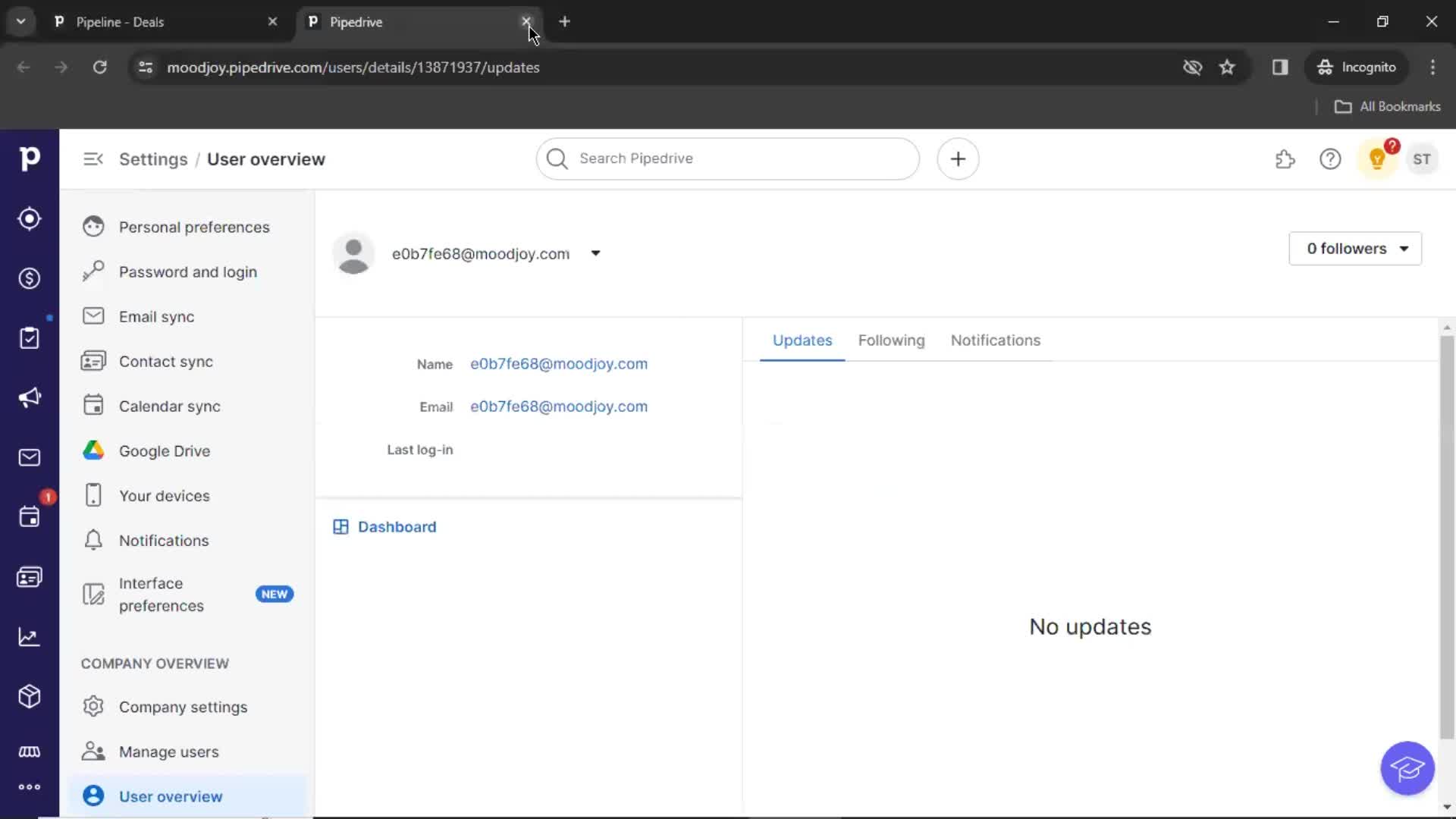Select the Deals pipeline icon

29,278
